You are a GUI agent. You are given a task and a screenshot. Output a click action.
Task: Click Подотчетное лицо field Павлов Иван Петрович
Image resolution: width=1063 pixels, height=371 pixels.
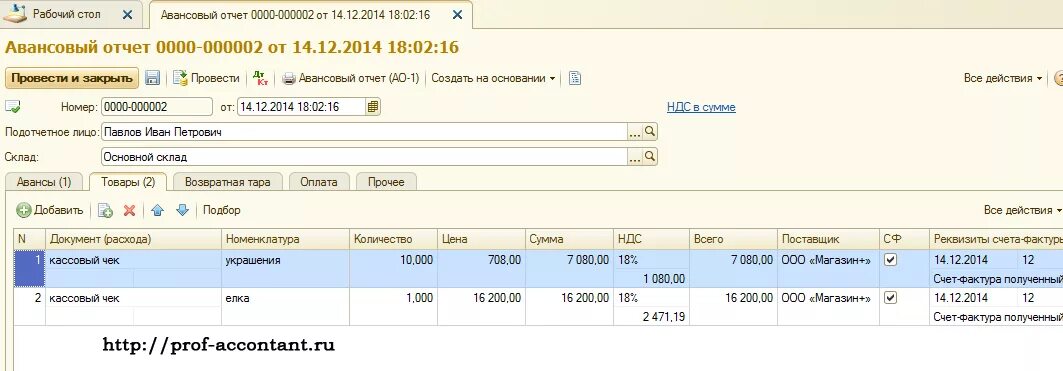click(x=364, y=132)
